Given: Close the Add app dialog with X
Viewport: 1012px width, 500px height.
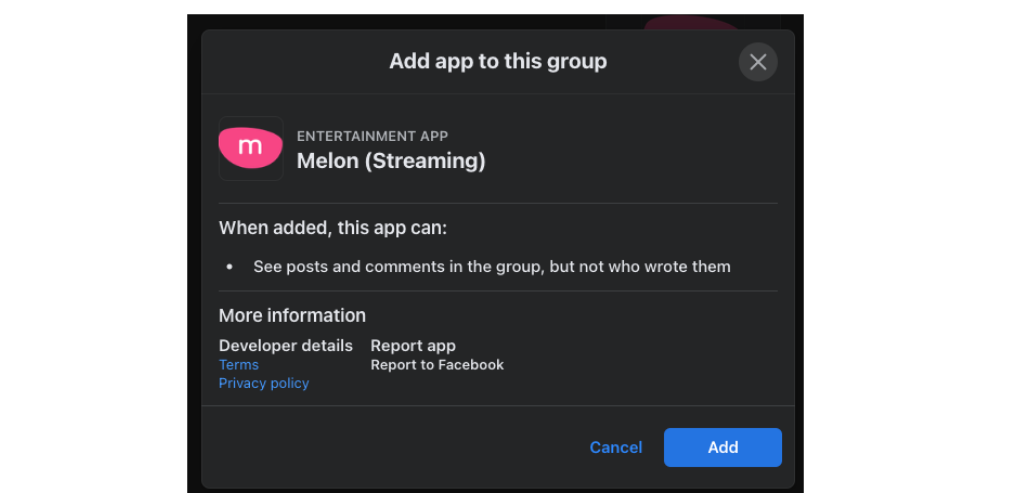Looking at the screenshot, I should (758, 62).
